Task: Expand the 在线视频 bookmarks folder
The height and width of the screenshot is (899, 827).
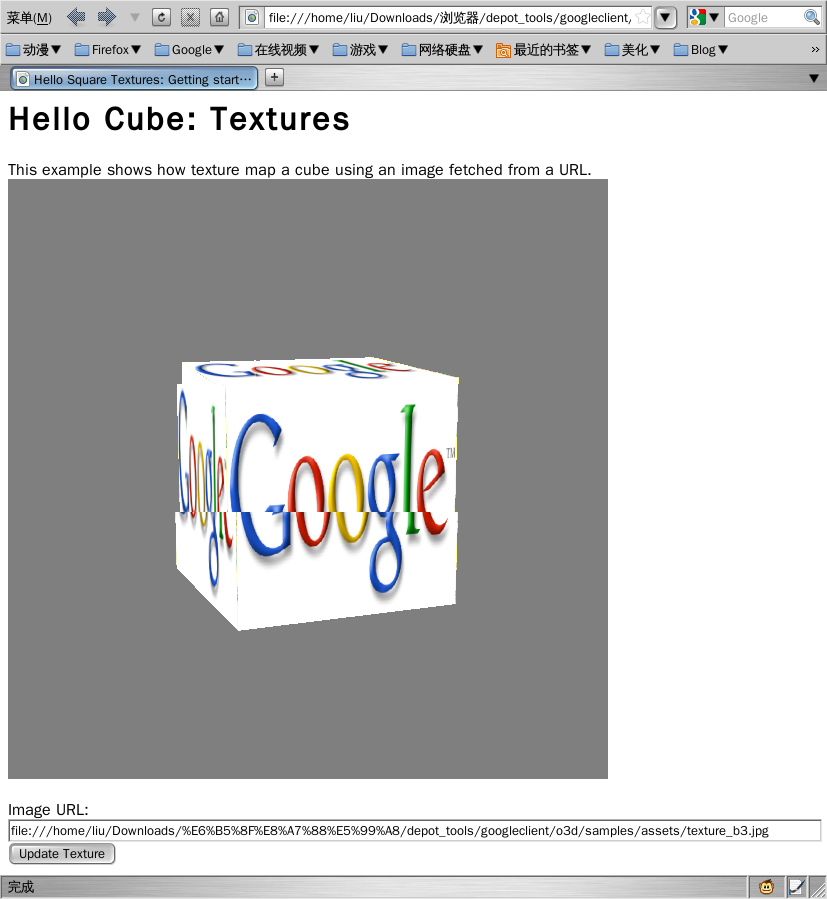Action: coord(278,50)
